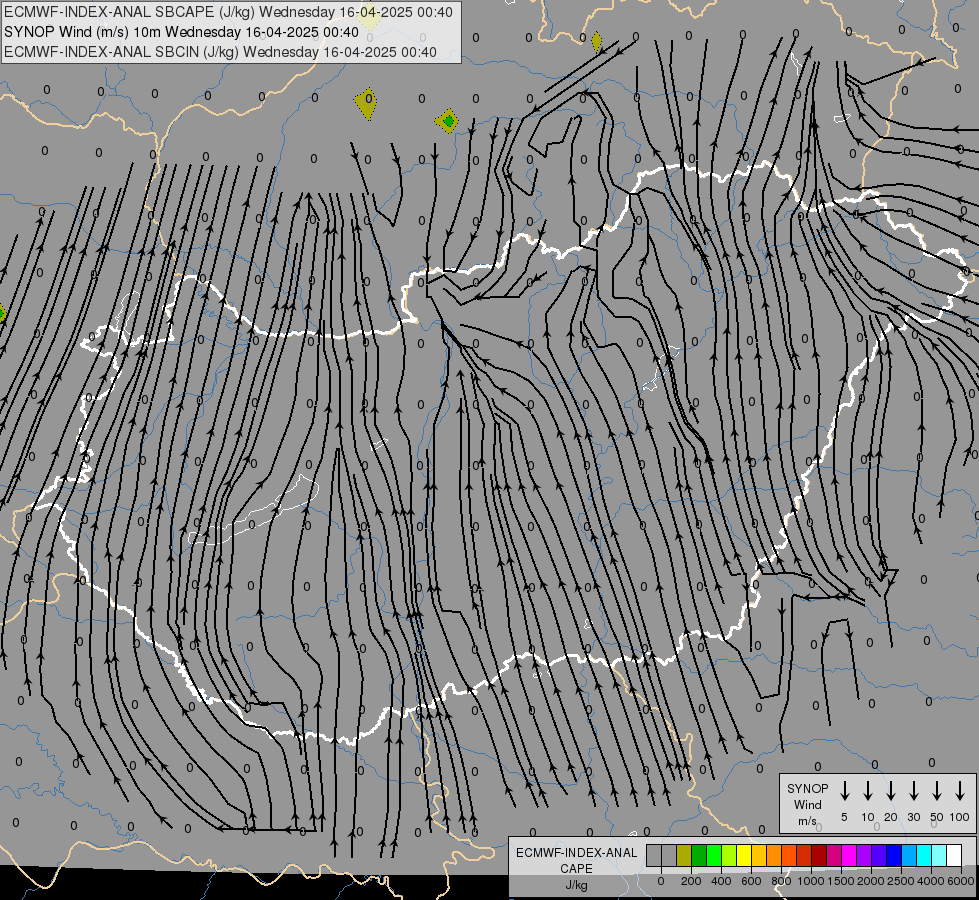Click the 1500 value on CAPE scale
This screenshot has height=900, width=979.
[841, 881]
